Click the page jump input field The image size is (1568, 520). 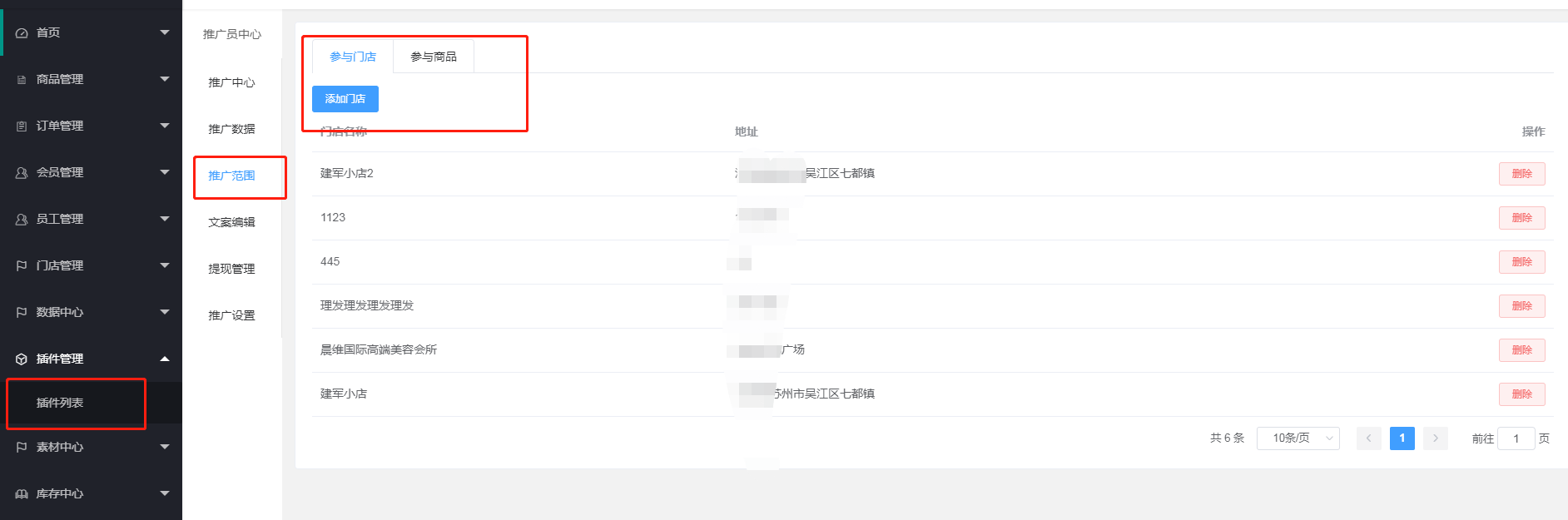pyautogui.click(x=1516, y=438)
